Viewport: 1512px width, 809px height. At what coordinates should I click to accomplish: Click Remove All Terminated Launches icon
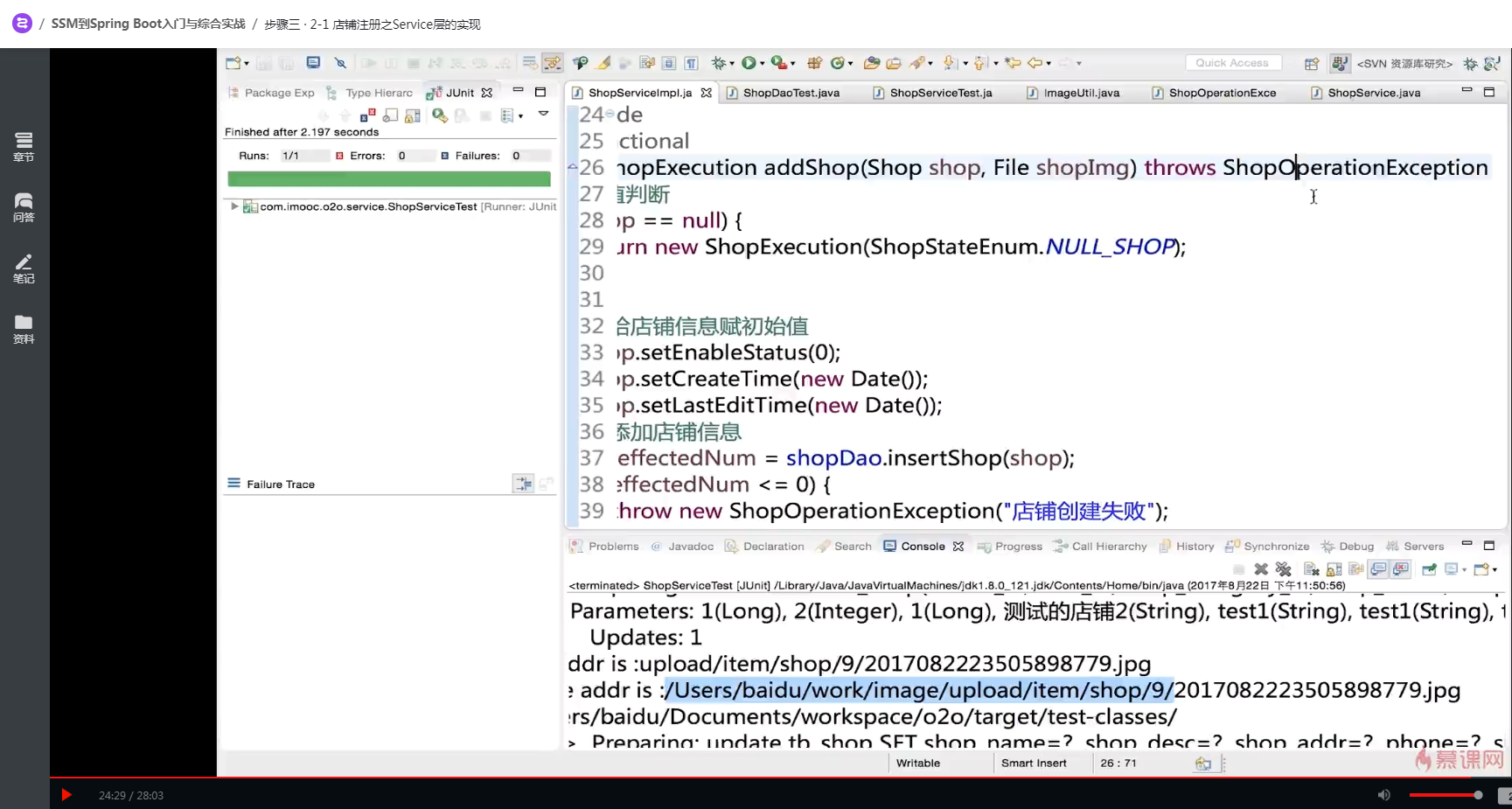(1283, 569)
